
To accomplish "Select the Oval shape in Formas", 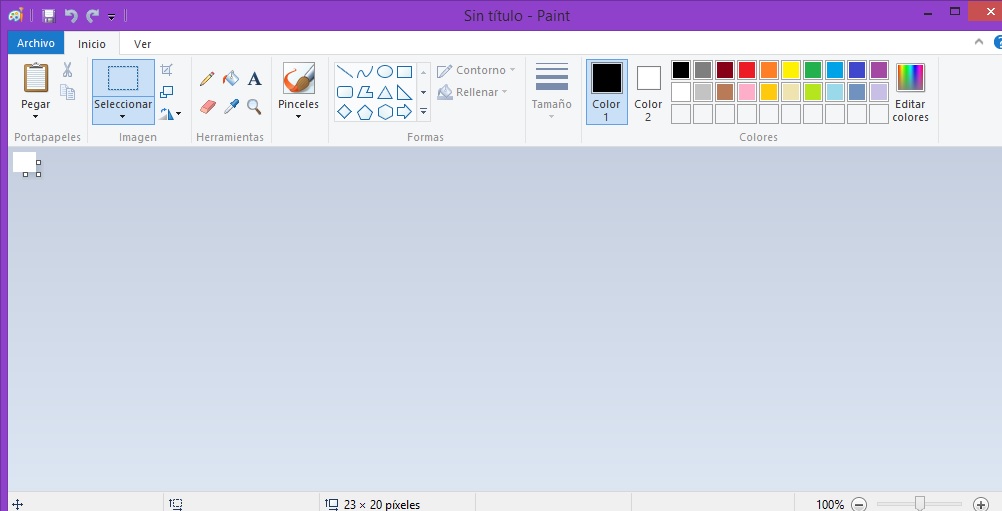I will [384, 71].
